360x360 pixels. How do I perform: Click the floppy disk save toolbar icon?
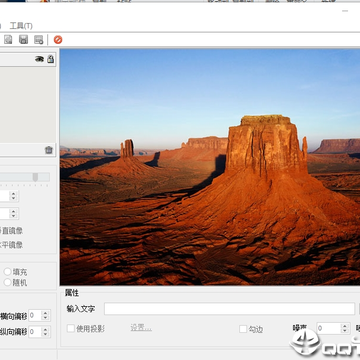[x=23, y=40]
